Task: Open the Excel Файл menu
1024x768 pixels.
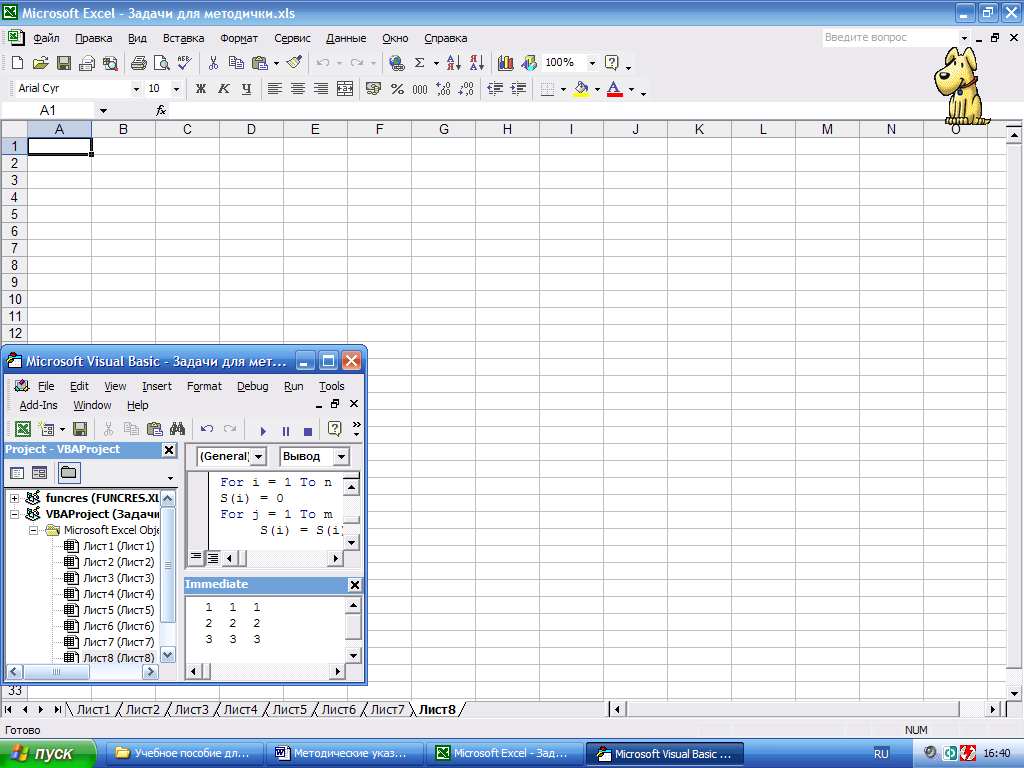Action: [x=46, y=39]
